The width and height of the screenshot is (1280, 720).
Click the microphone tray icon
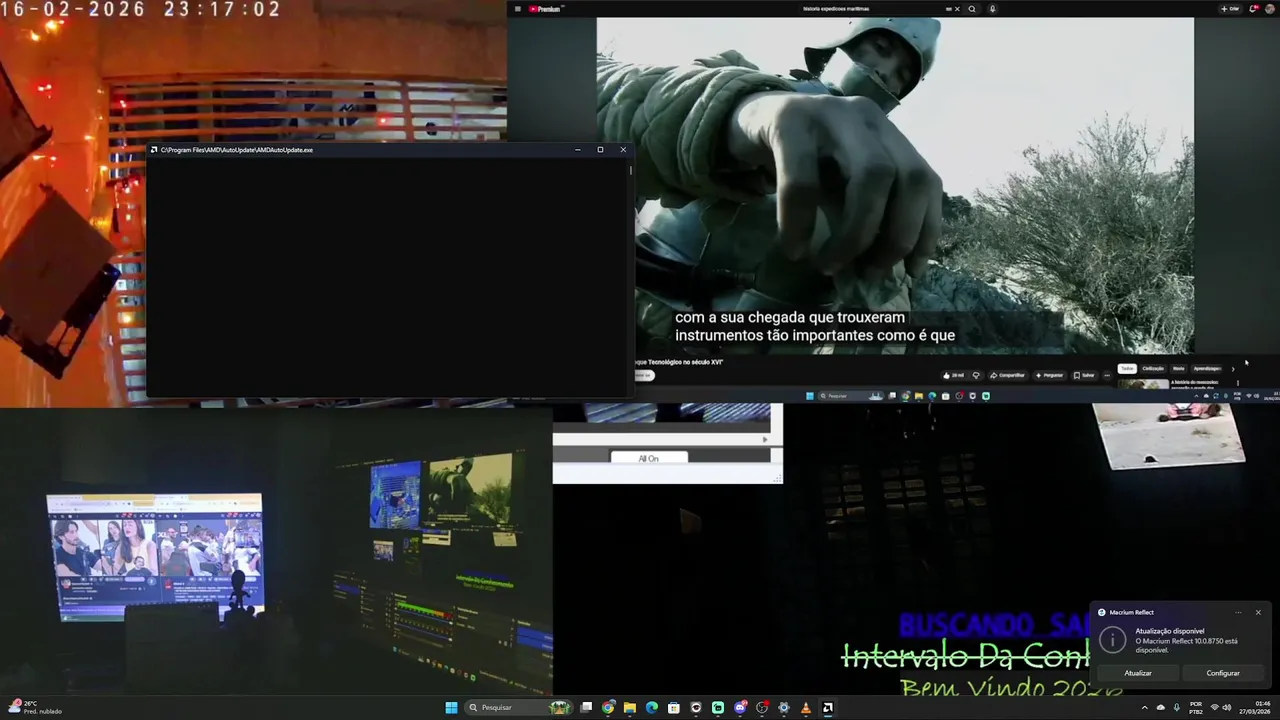(1177, 708)
